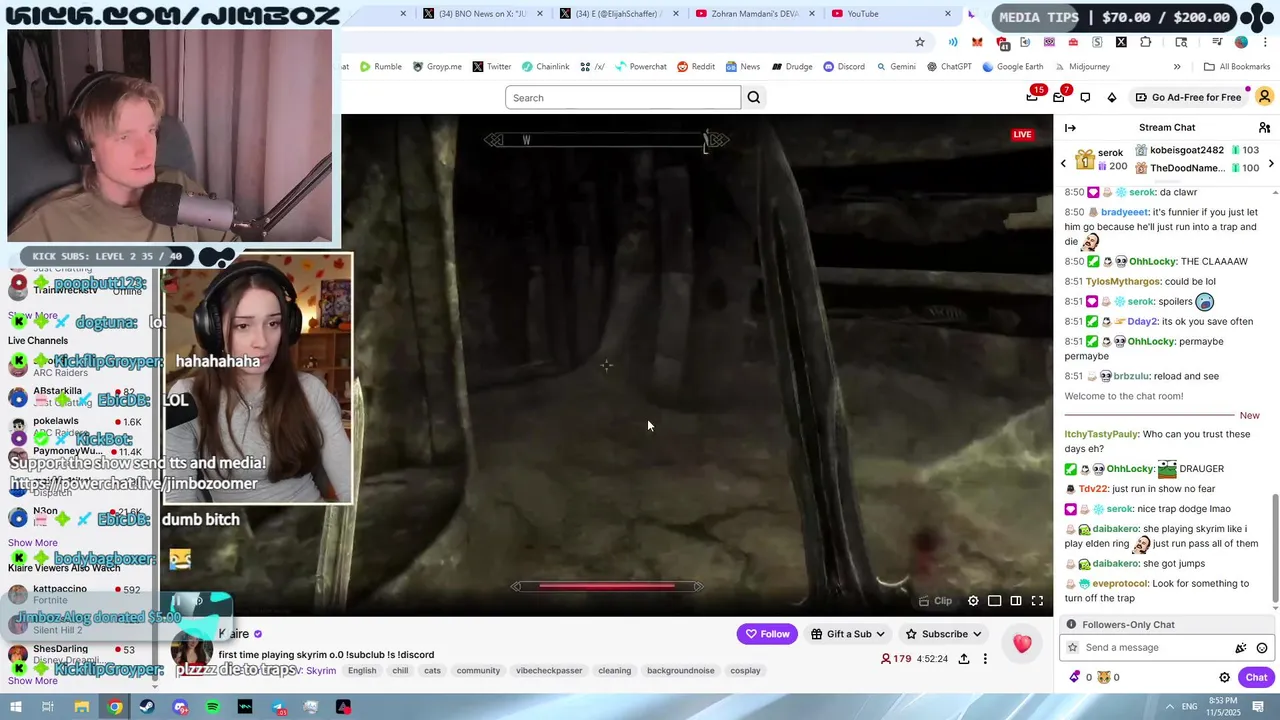The width and height of the screenshot is (1280, 720).
Task: Click Go Ad-Free for Free button
Action: click(1188, 98)
